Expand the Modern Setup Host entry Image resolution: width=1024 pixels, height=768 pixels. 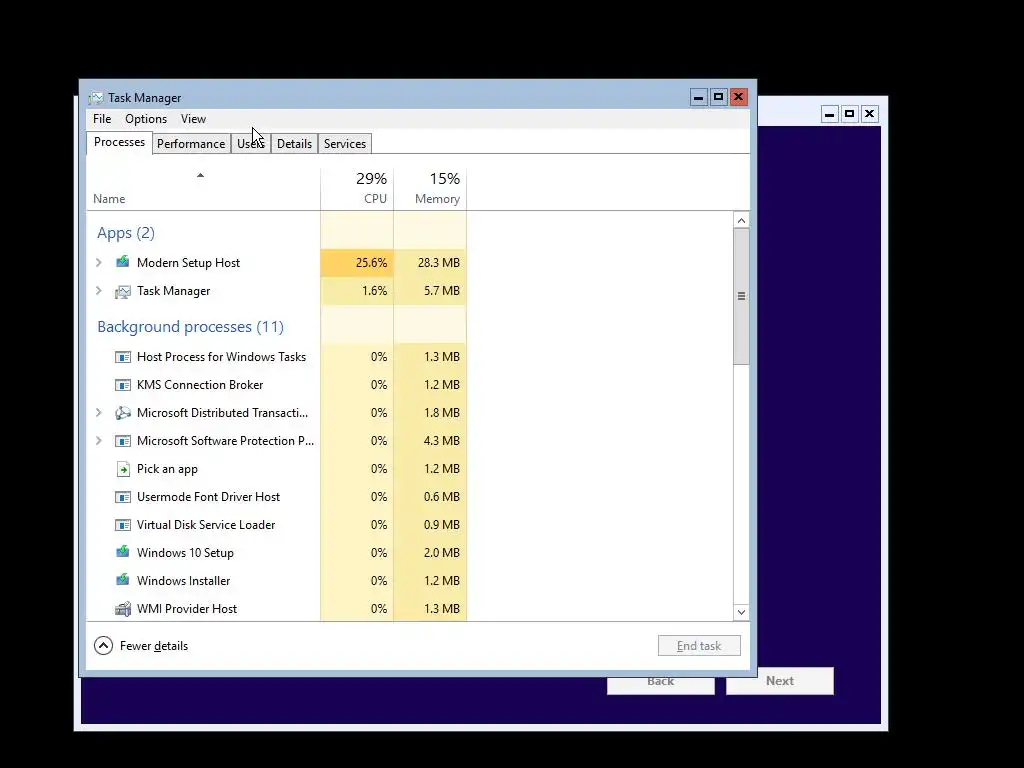click(99, 263)
